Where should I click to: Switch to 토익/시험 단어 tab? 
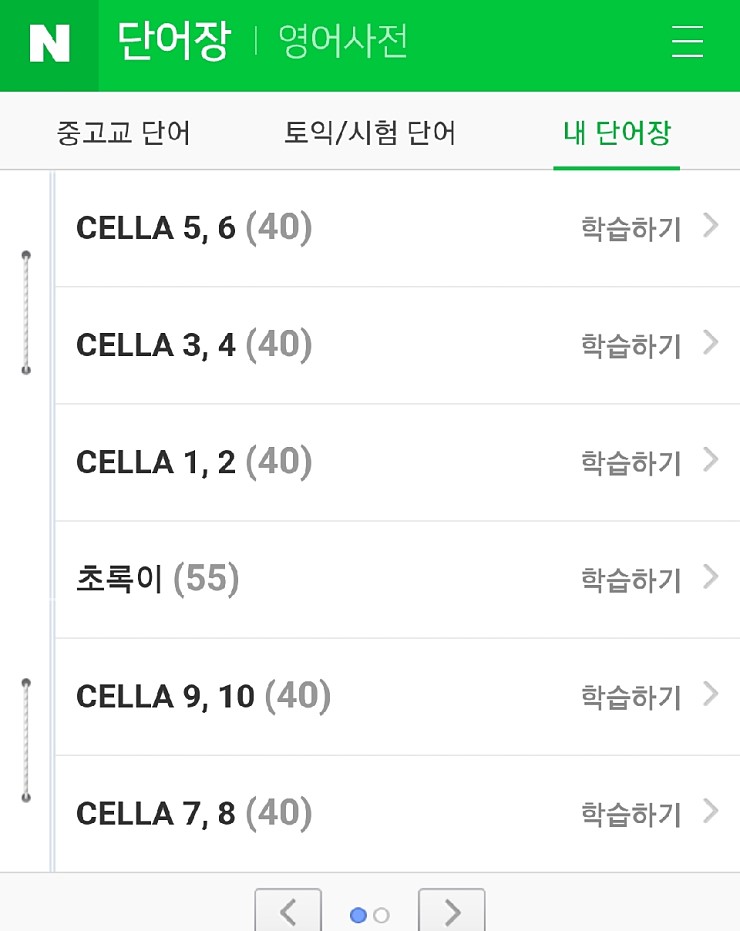pos(369,132)
